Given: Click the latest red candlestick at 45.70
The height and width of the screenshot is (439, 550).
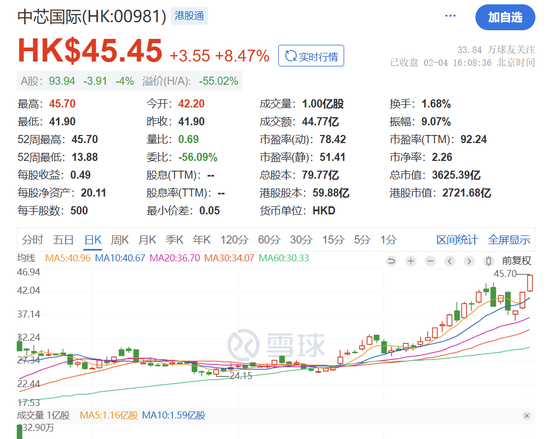Looking at the screenshot, I should (530, 283).
